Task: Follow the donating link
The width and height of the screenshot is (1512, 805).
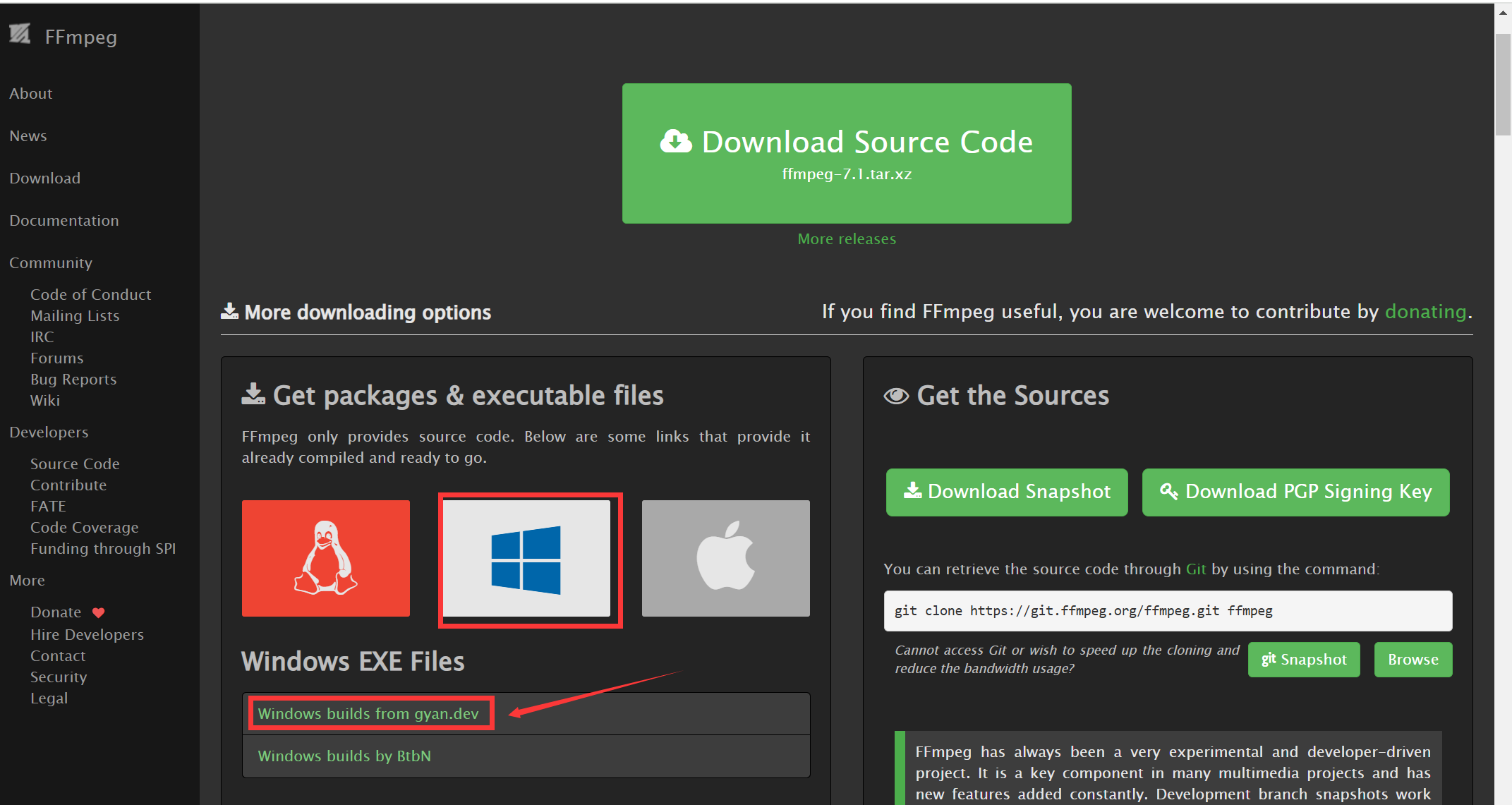Action: 1425,312
